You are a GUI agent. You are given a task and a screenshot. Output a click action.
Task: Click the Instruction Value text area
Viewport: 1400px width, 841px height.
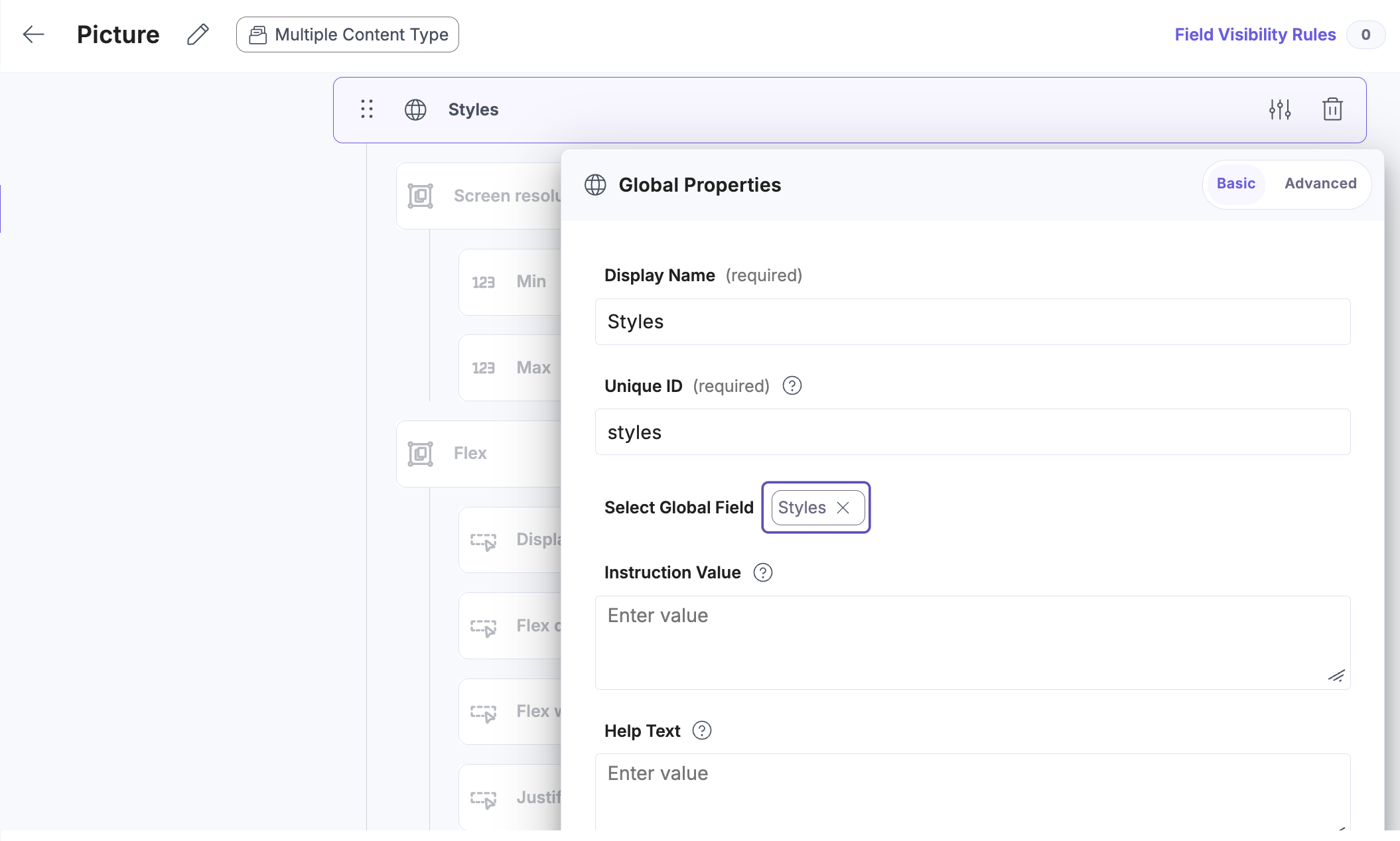pyautogui.click(x=972, y=643)
